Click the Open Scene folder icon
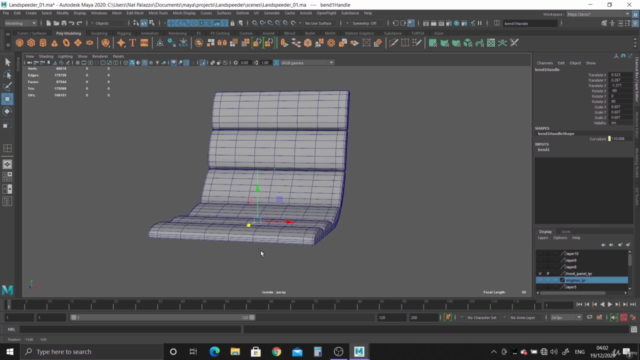 (x=56, y=23)
